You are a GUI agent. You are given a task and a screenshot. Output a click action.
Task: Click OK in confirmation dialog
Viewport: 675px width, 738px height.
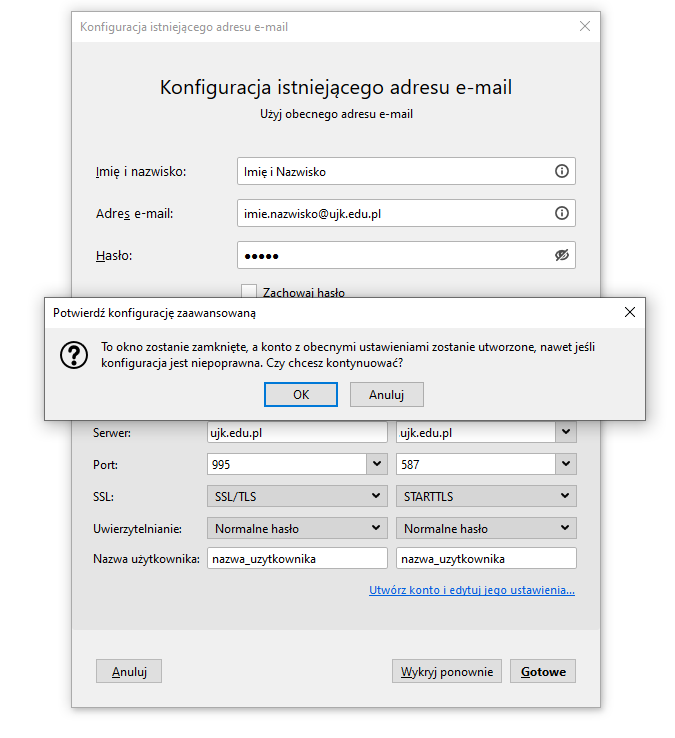click(301, 394)
